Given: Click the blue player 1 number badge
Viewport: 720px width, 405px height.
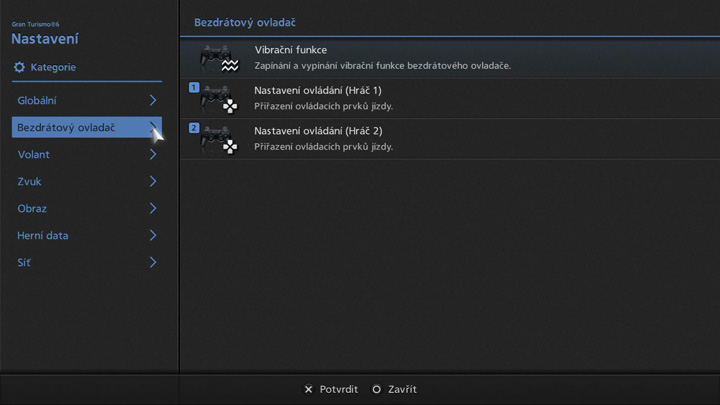Looking at the screenshot, I should click(194, 88).
